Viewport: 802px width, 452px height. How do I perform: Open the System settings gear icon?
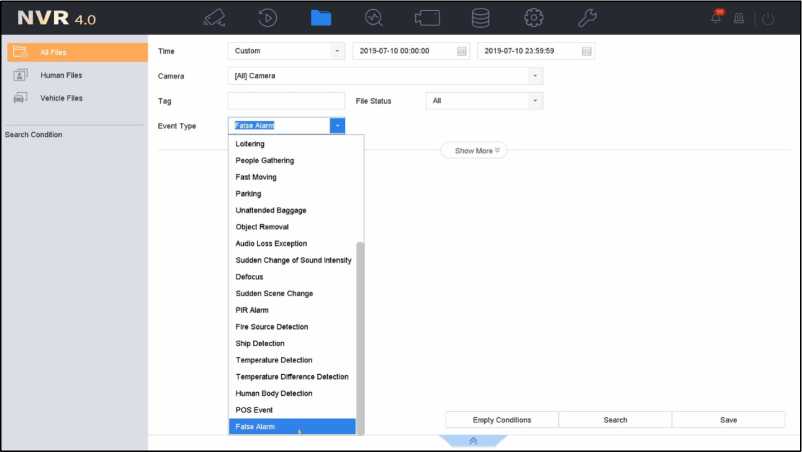click(534, 18)
